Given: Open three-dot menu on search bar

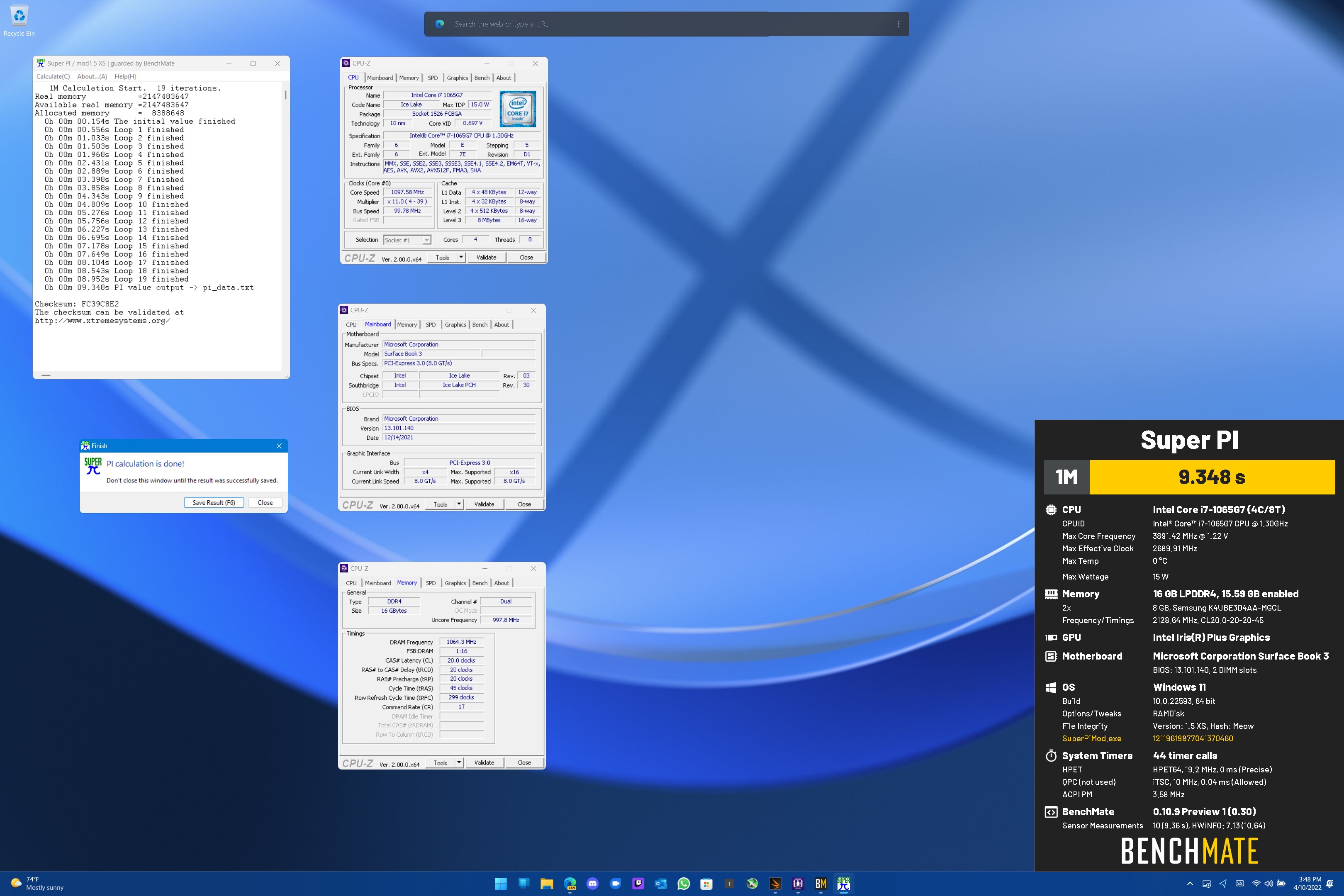Looking at the screenshot, I should click(x=898, y=24).
